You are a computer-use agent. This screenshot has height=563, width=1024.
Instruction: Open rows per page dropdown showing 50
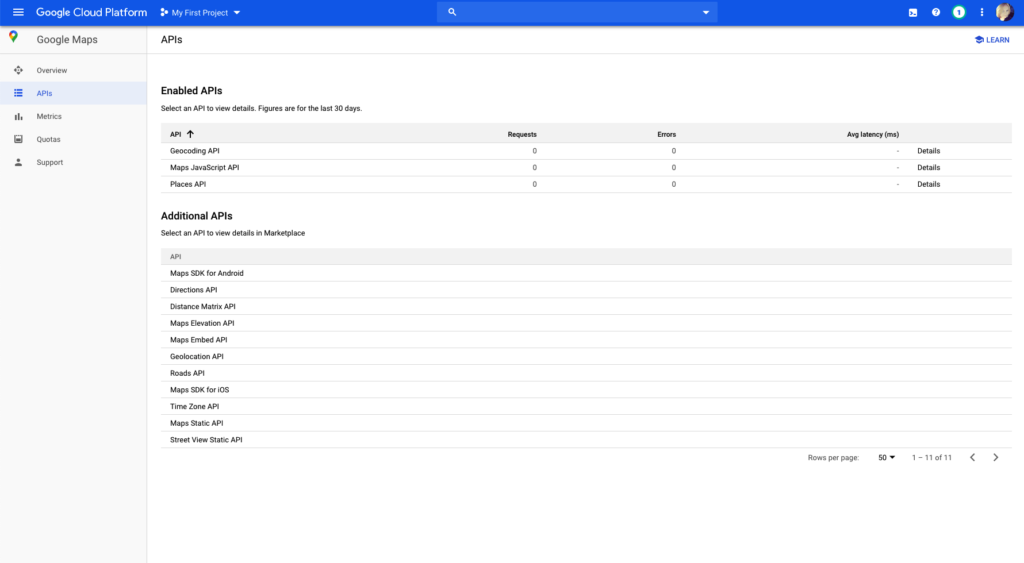tap(886, 457)
